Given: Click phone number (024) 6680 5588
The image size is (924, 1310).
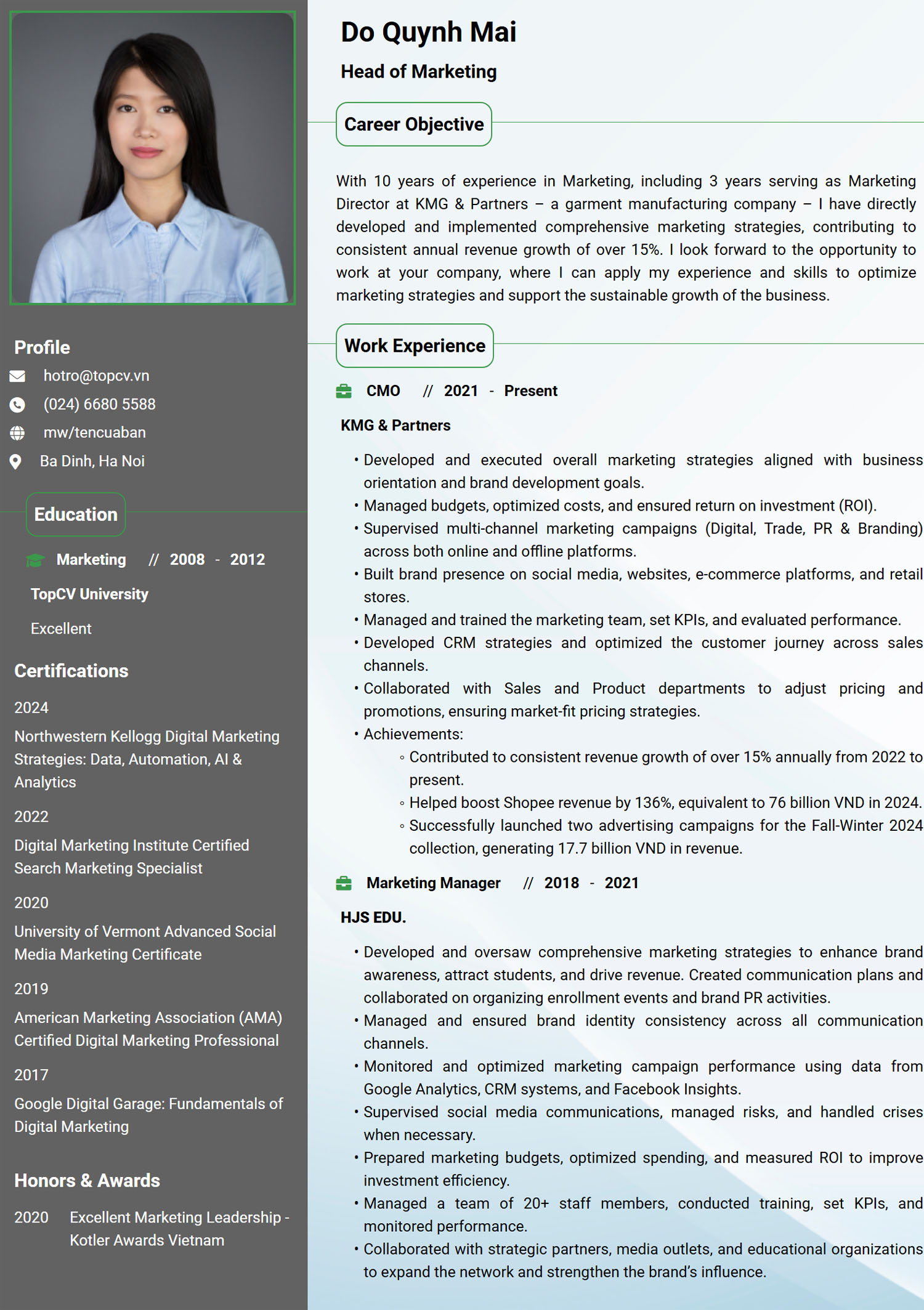Looking at the screenshot, I should pos(99,405).
